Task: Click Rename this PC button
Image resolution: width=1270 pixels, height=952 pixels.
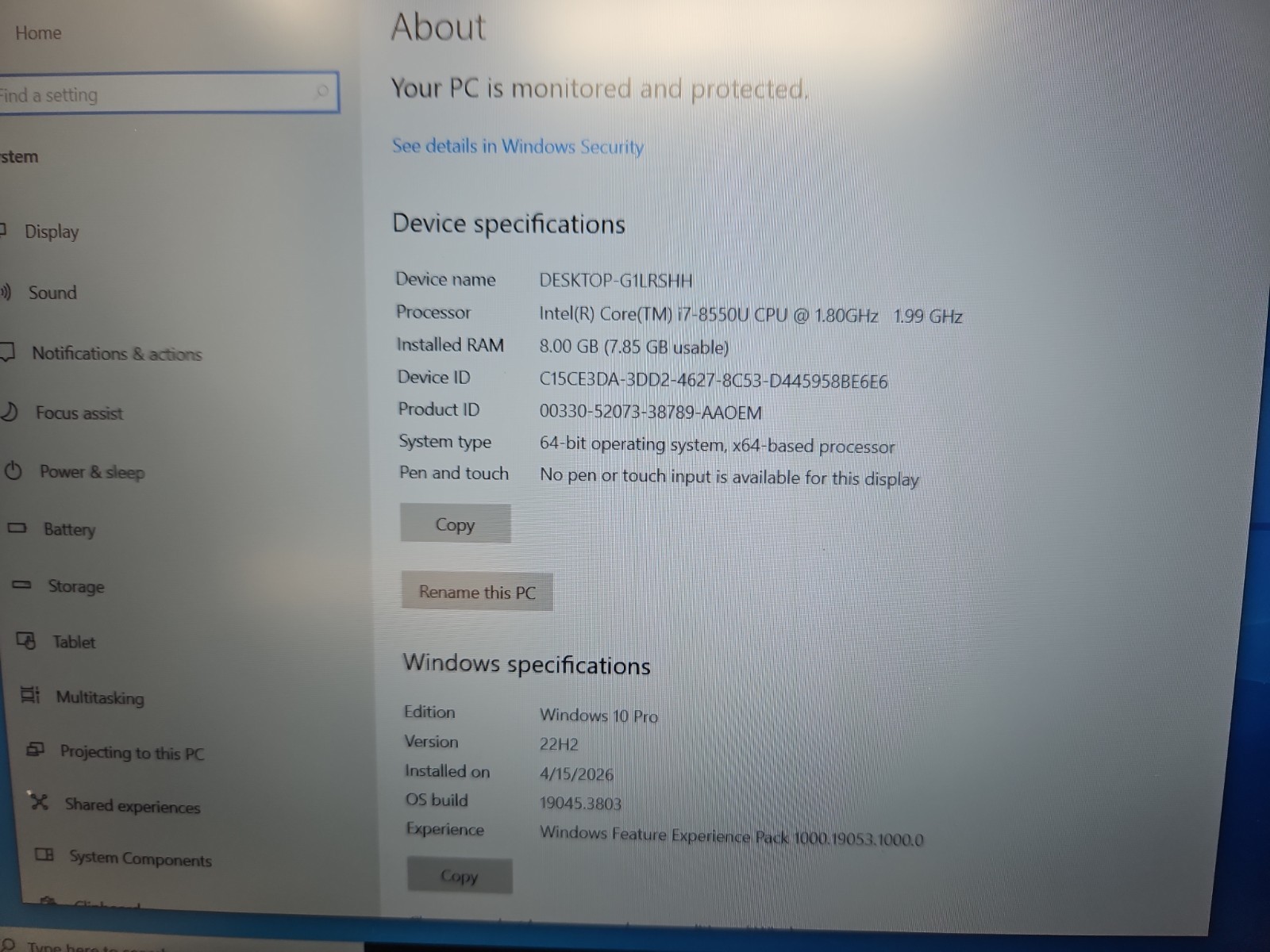Action: [477, 592]
